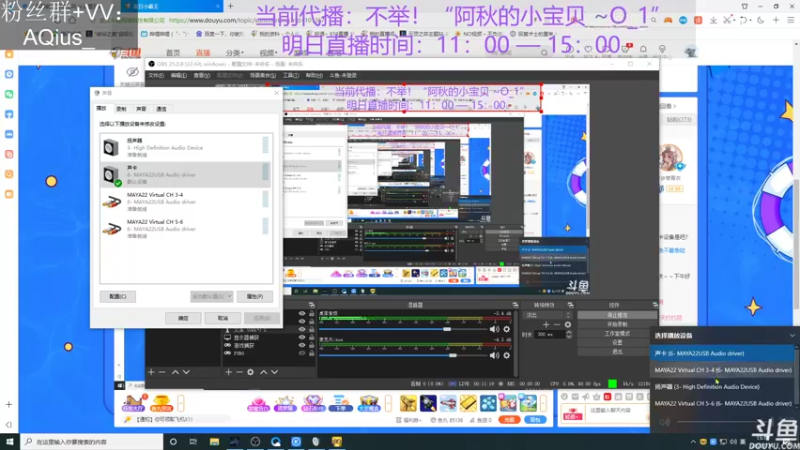
Task: Click 确定 button in Sound dialog
Action: tap(183, 318)
